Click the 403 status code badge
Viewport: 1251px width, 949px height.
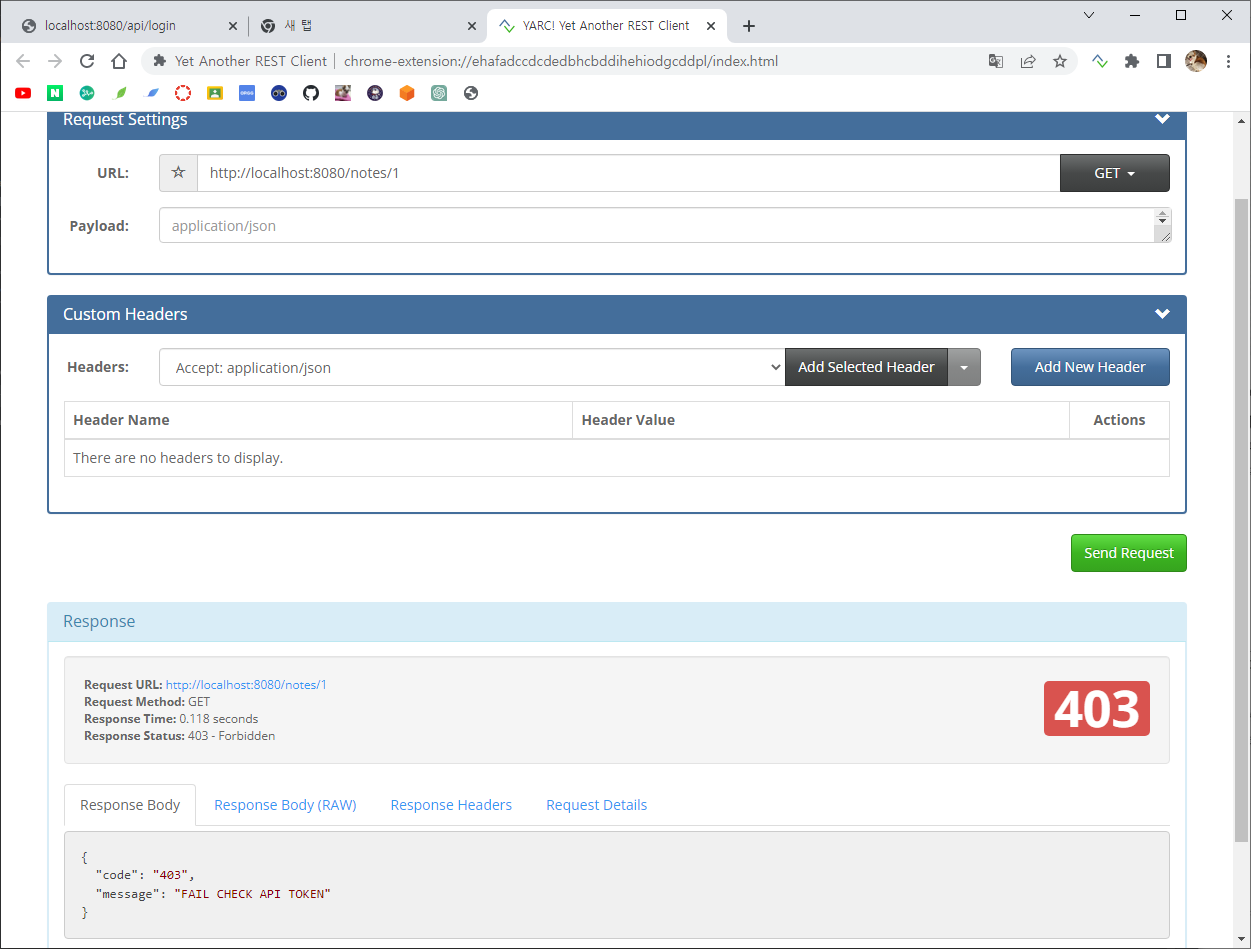(x=1097, y=708)
